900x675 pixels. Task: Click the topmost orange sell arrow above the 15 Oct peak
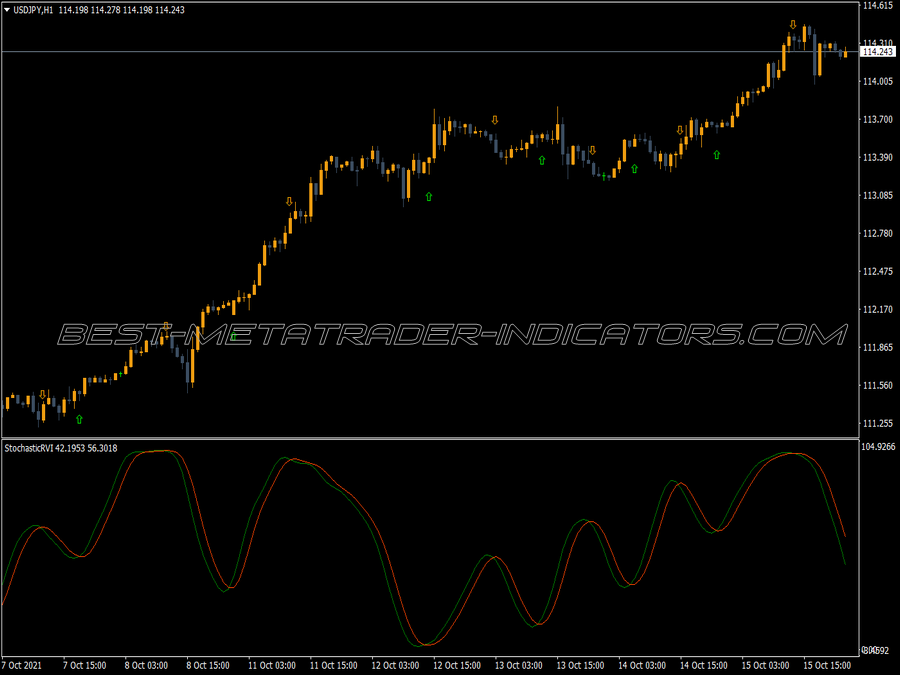point(793,25)
